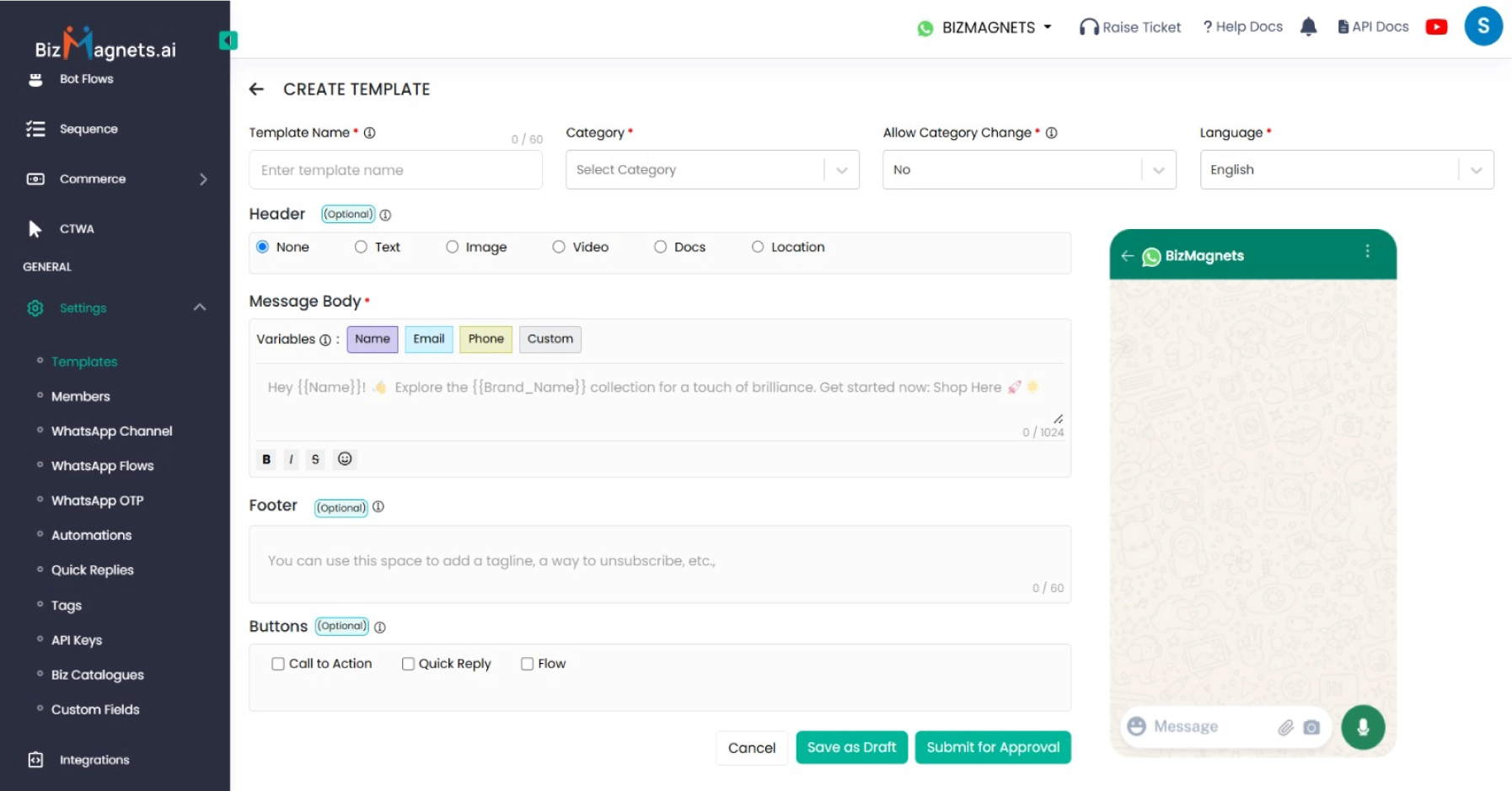The height and width of the screenshot is (791, 1512).
Task: Show info icon next to Footer
Action: tap(378, 506)
